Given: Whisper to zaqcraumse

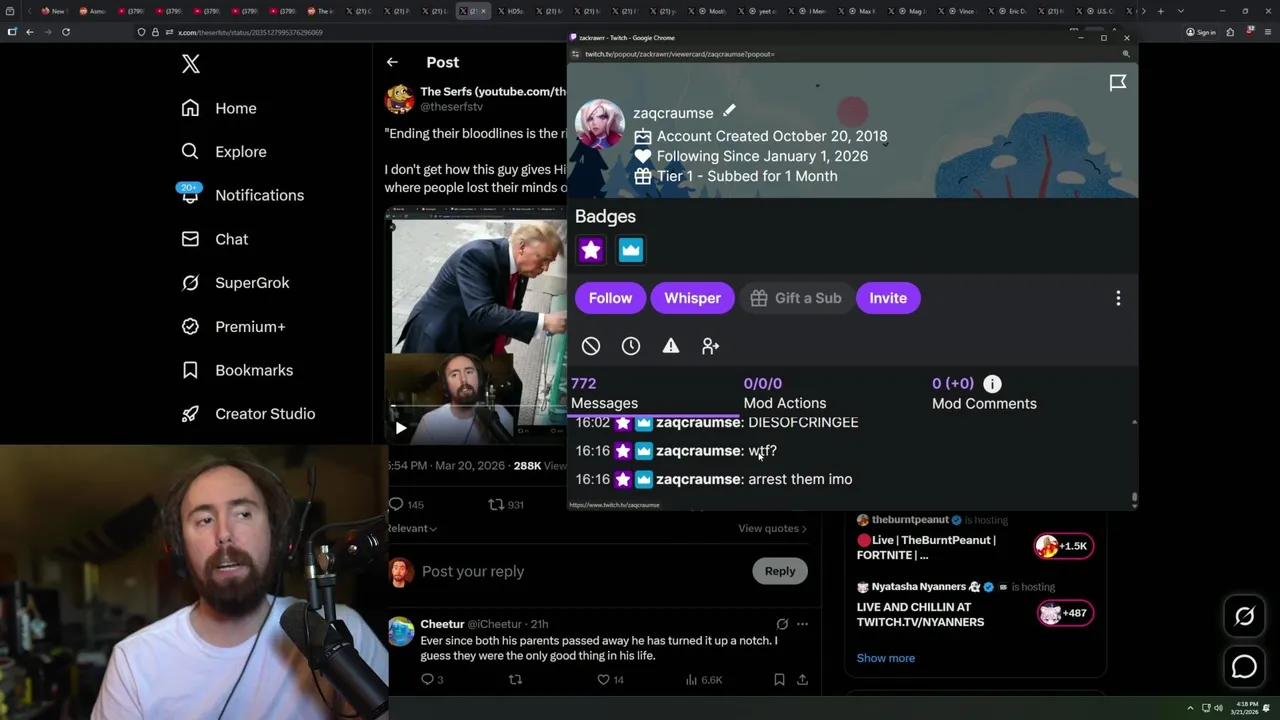Looking at the screenshot, I should pyautogui.click(x=692, y=298).
